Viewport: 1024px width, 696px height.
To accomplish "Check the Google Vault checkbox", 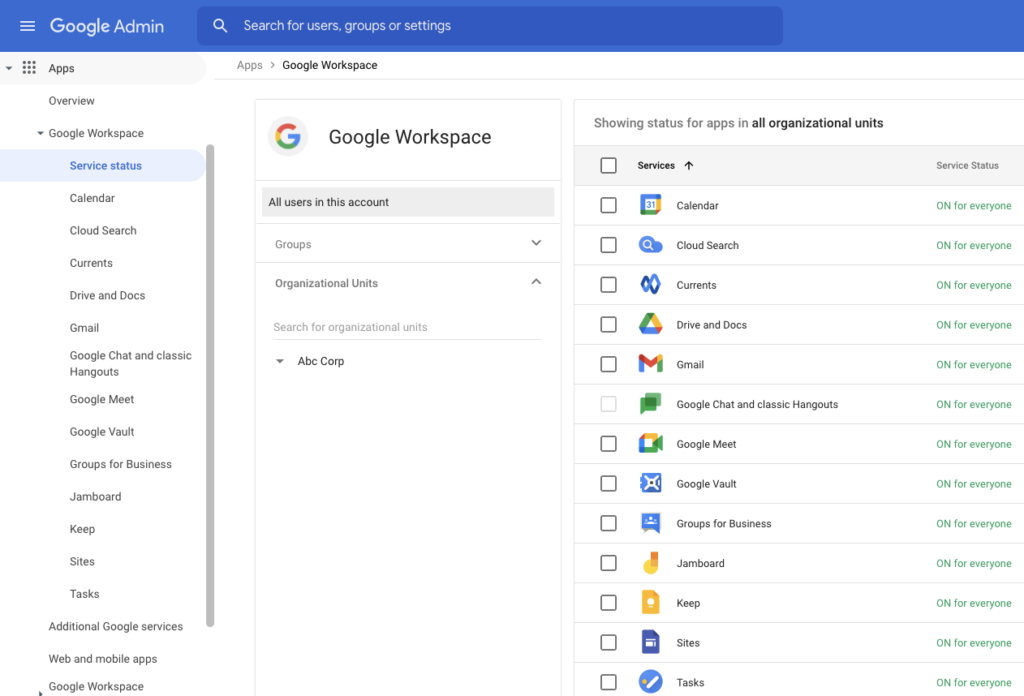I will coord(608,483).
